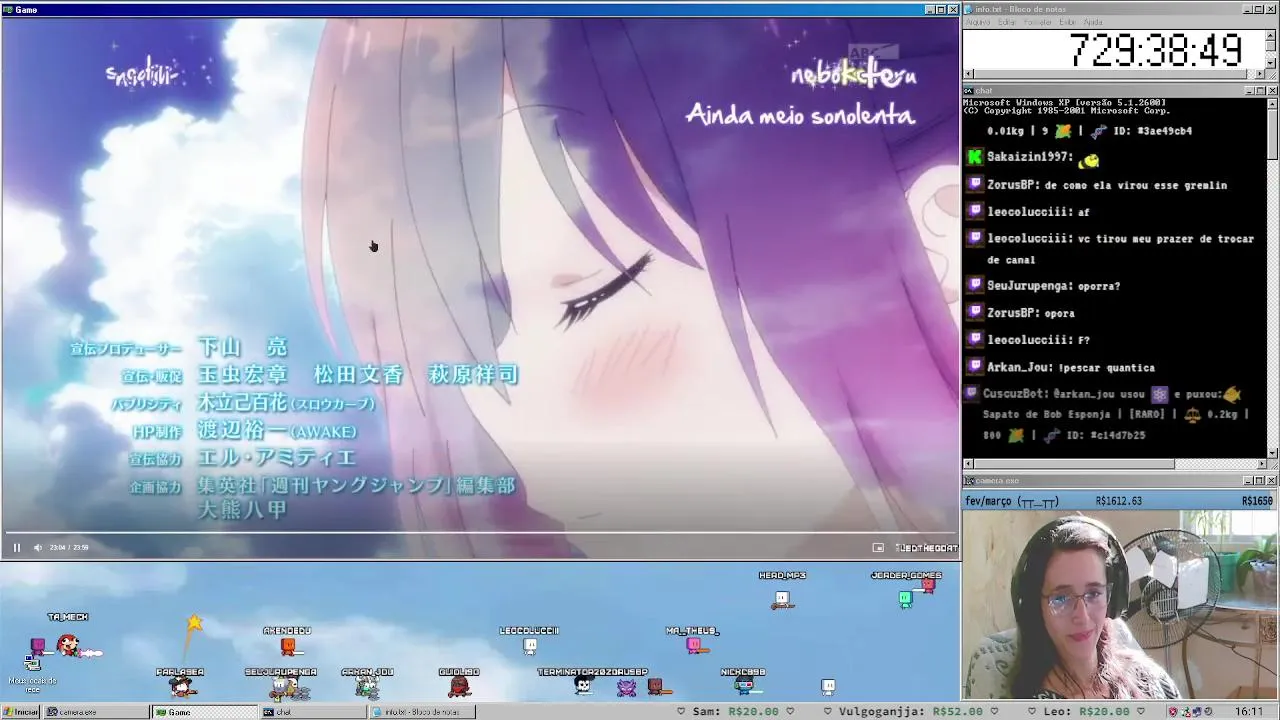Viewport: 1280px width, 720px height.
Task: Click the chat window scrollbar down arrow
Action: click(1272, 452)
